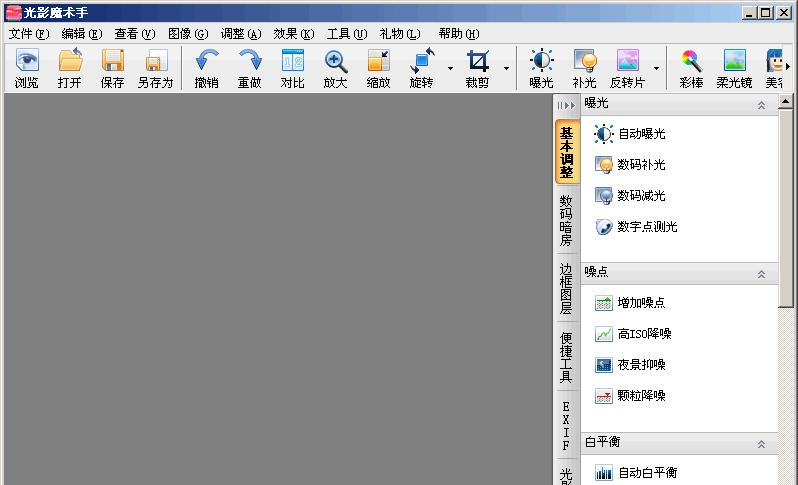Click 数码补光 icon in side panel
The height and width of the screenshot is (485, 798).
[x=604, y=165]
